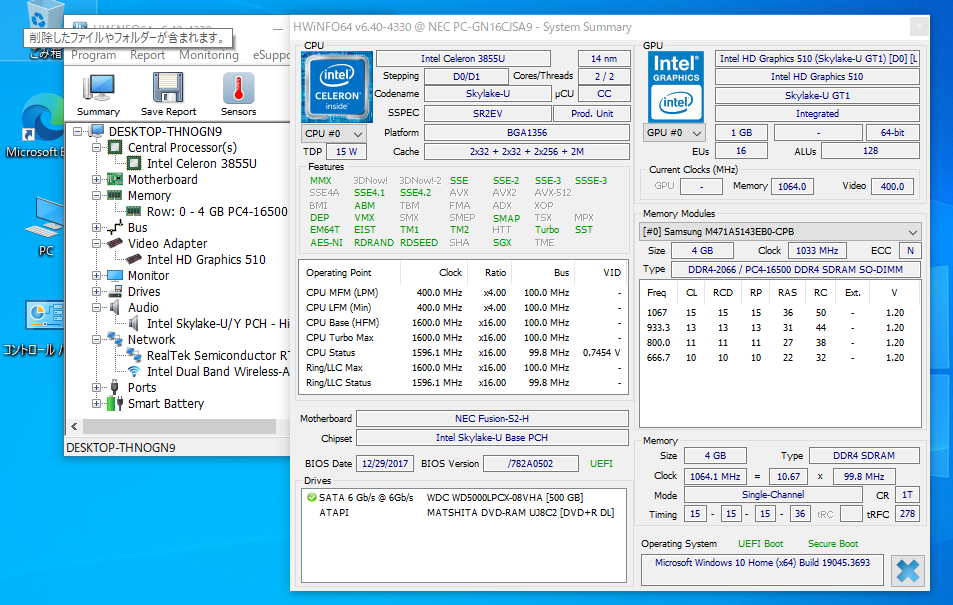Click the blue X icon in System Summary
The image size is (953, 605).
pos(907,571)
